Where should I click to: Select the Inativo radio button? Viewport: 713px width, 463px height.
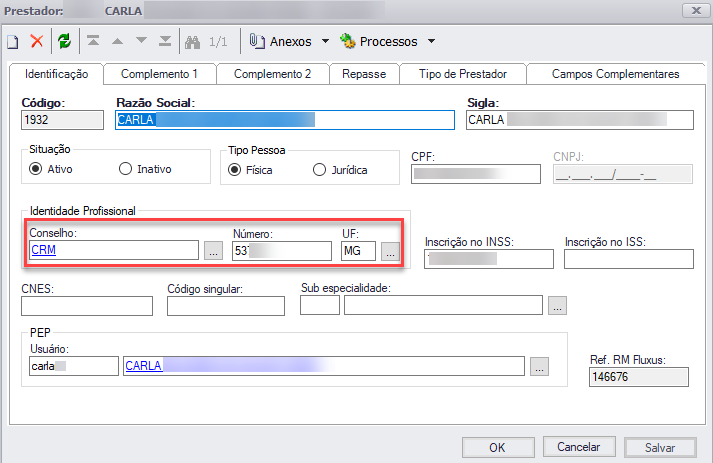[x=125, y=169]
